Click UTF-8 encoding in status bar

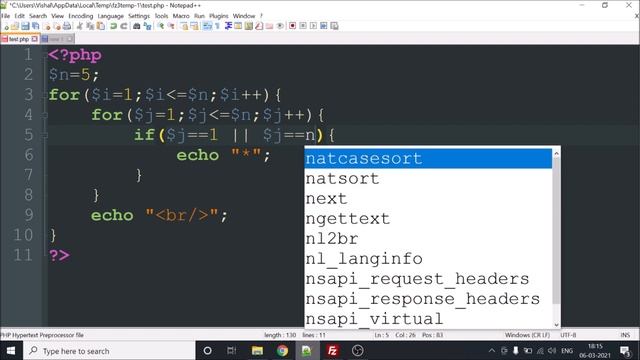pos(568,335)
